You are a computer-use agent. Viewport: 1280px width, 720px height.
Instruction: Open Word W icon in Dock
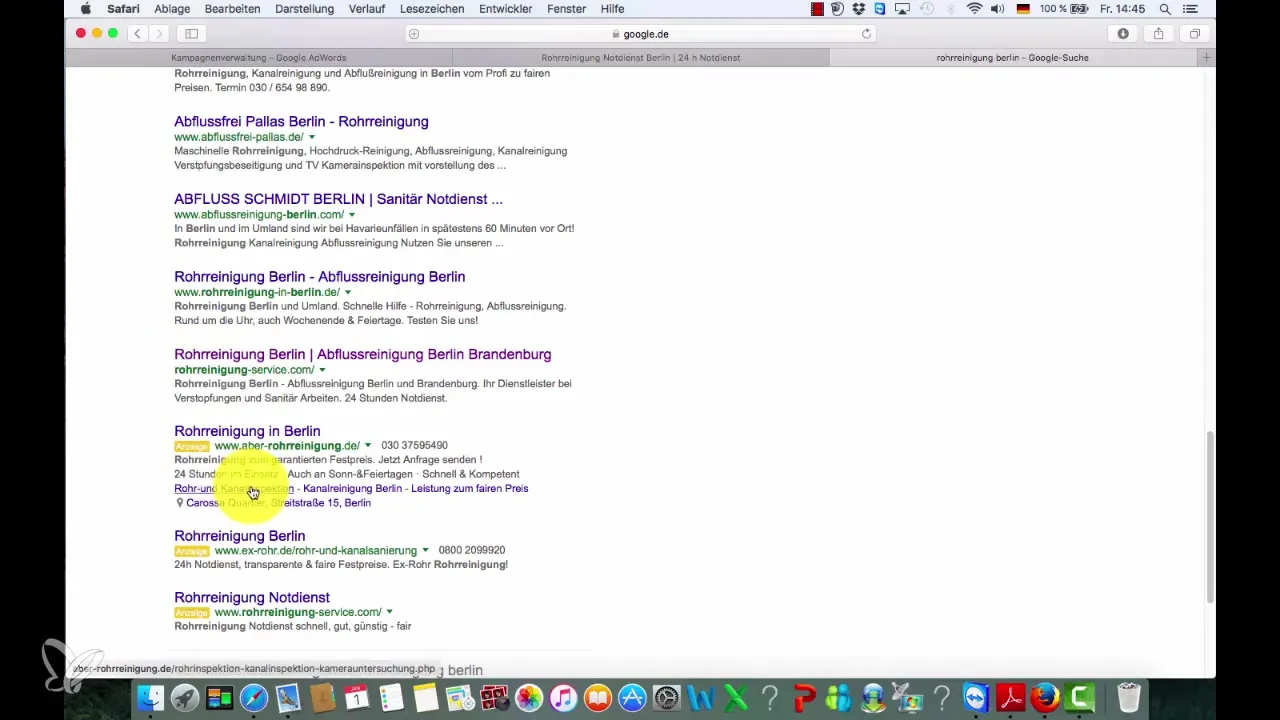701,697
